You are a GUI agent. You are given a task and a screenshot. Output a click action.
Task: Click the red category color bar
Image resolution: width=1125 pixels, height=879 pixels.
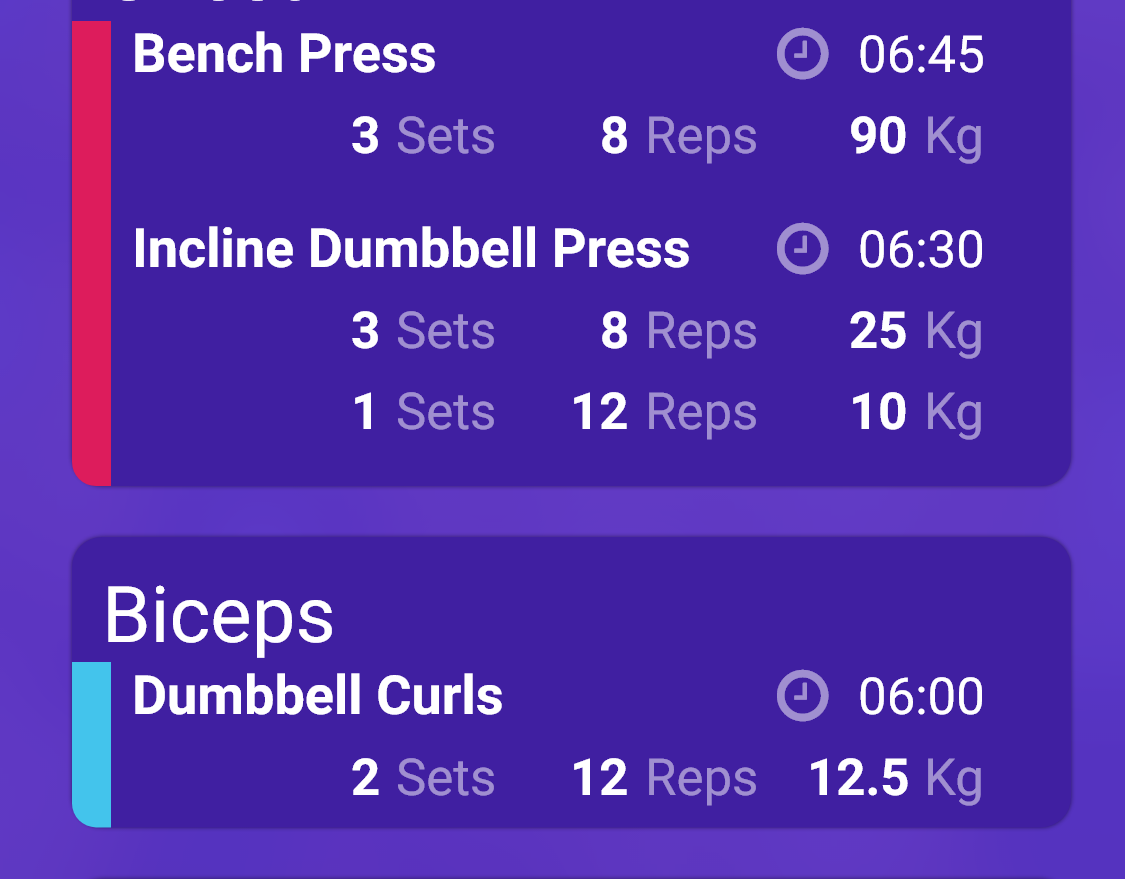click(91, 253)
